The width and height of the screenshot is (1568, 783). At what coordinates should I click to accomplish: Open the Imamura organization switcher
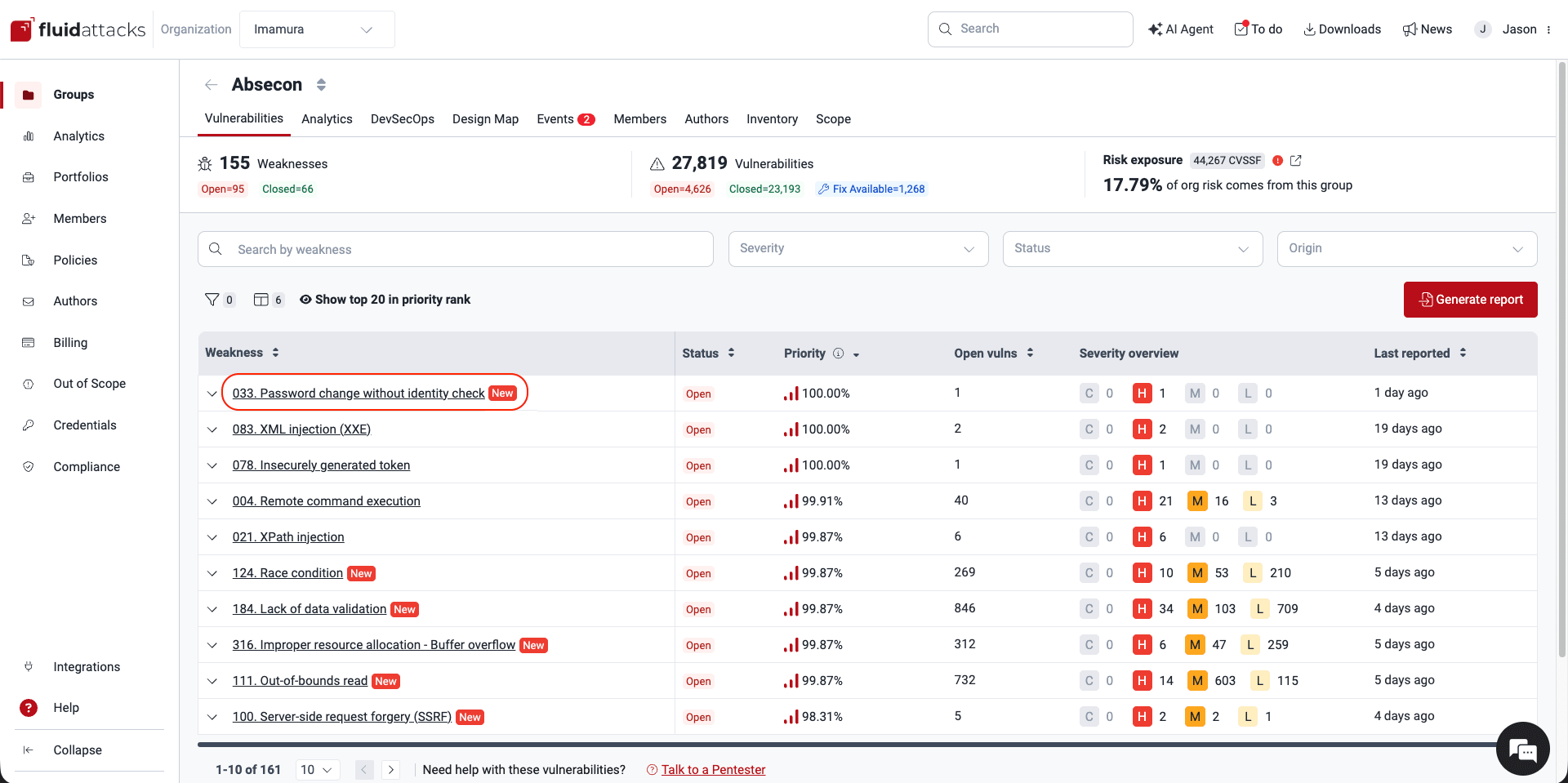tap(317, 29)
